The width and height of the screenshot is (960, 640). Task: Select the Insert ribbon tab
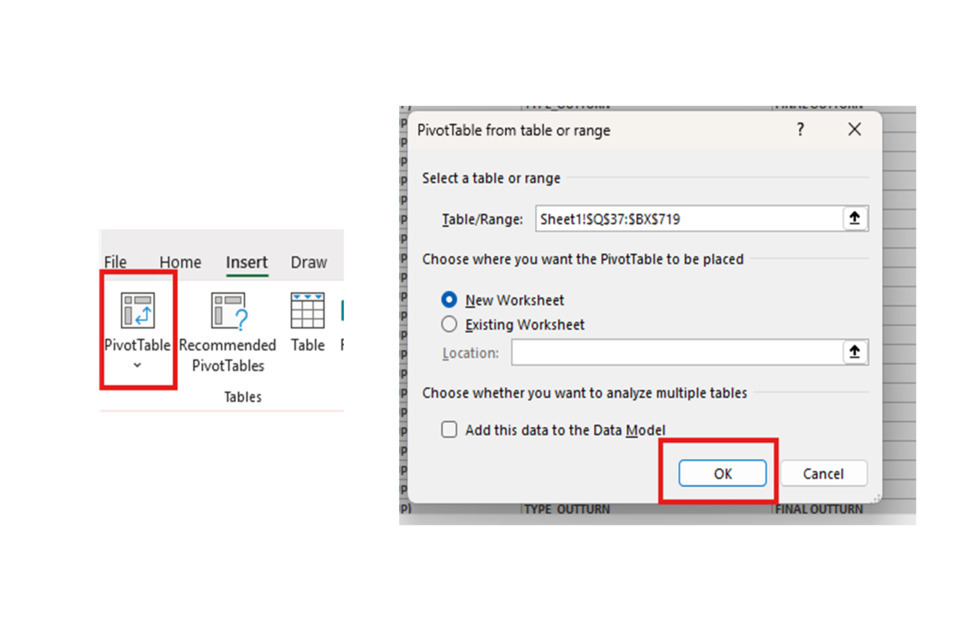pos(246,262)
